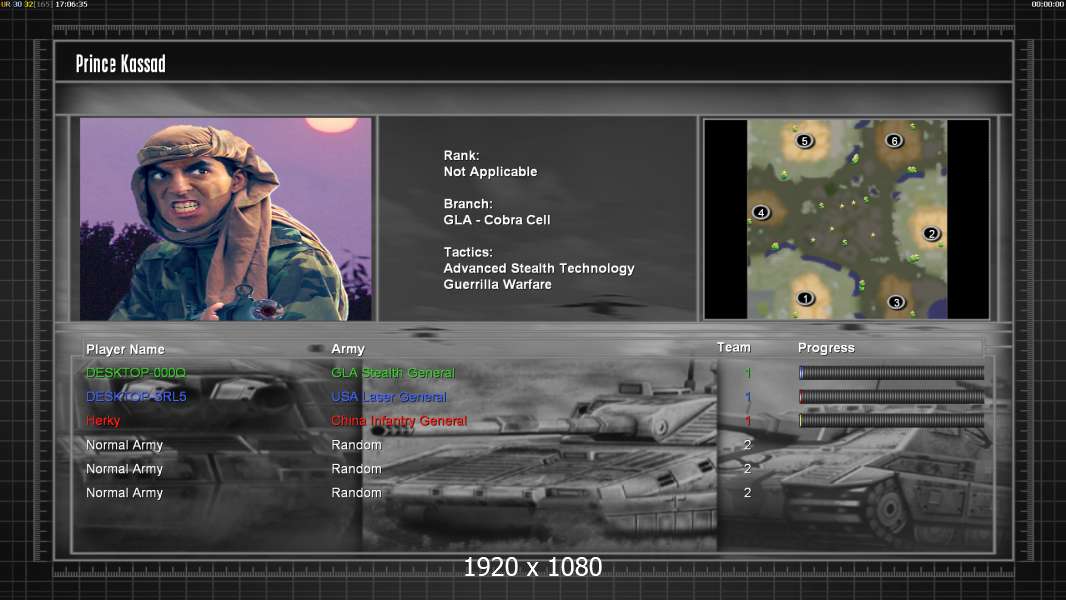Click player name 'Herky'
This screenshot has width=1066, height=600.
(103, 421)
